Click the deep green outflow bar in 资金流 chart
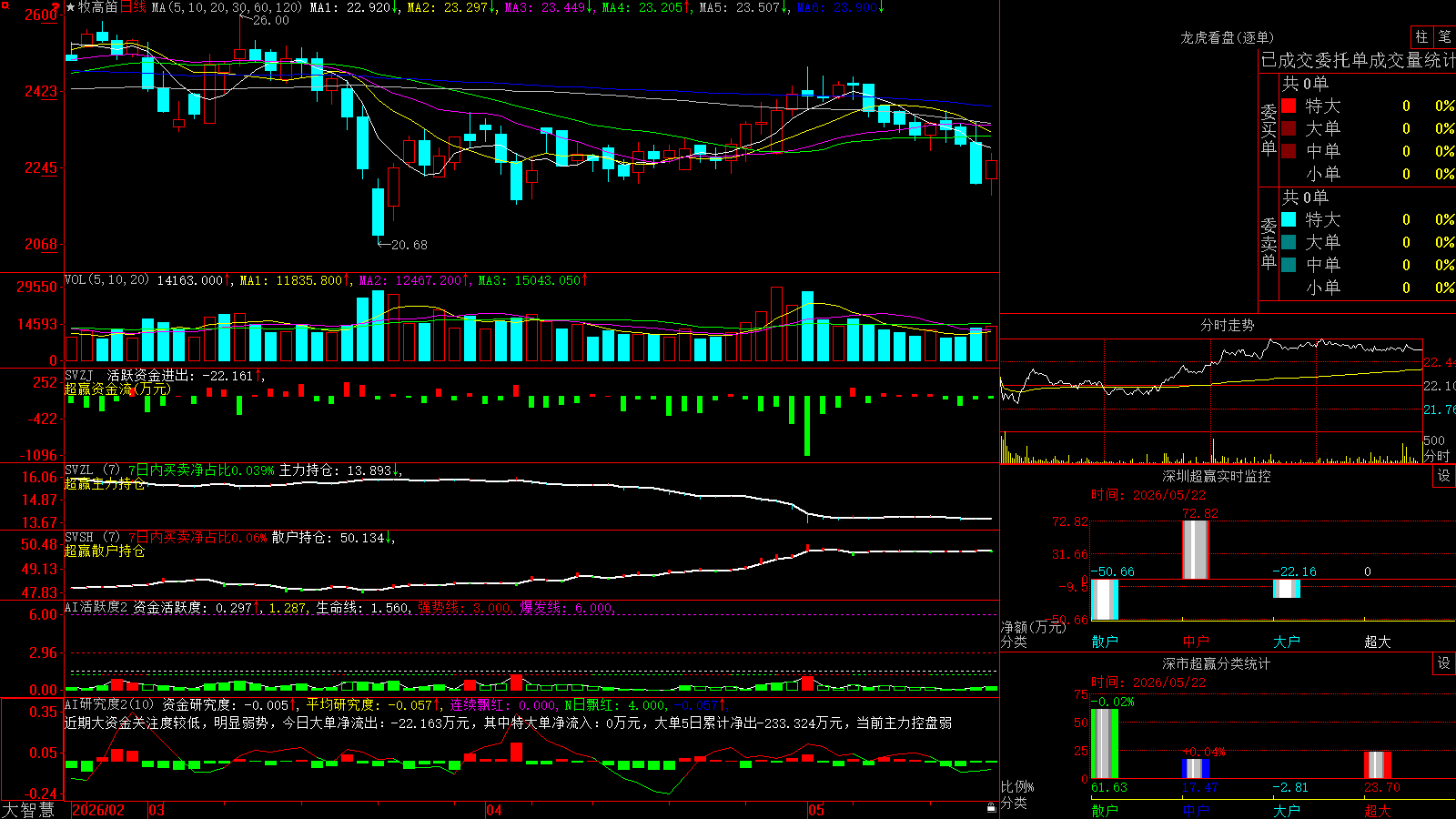Screen dimensions: 1456x819 806,426
